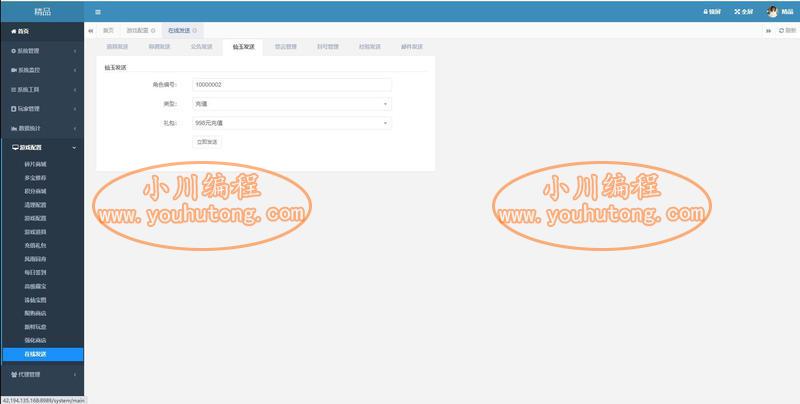Screen dimensions: 800x404
Task: Expand the 数据统计 menu arrow
Action: tap(75, 128)
